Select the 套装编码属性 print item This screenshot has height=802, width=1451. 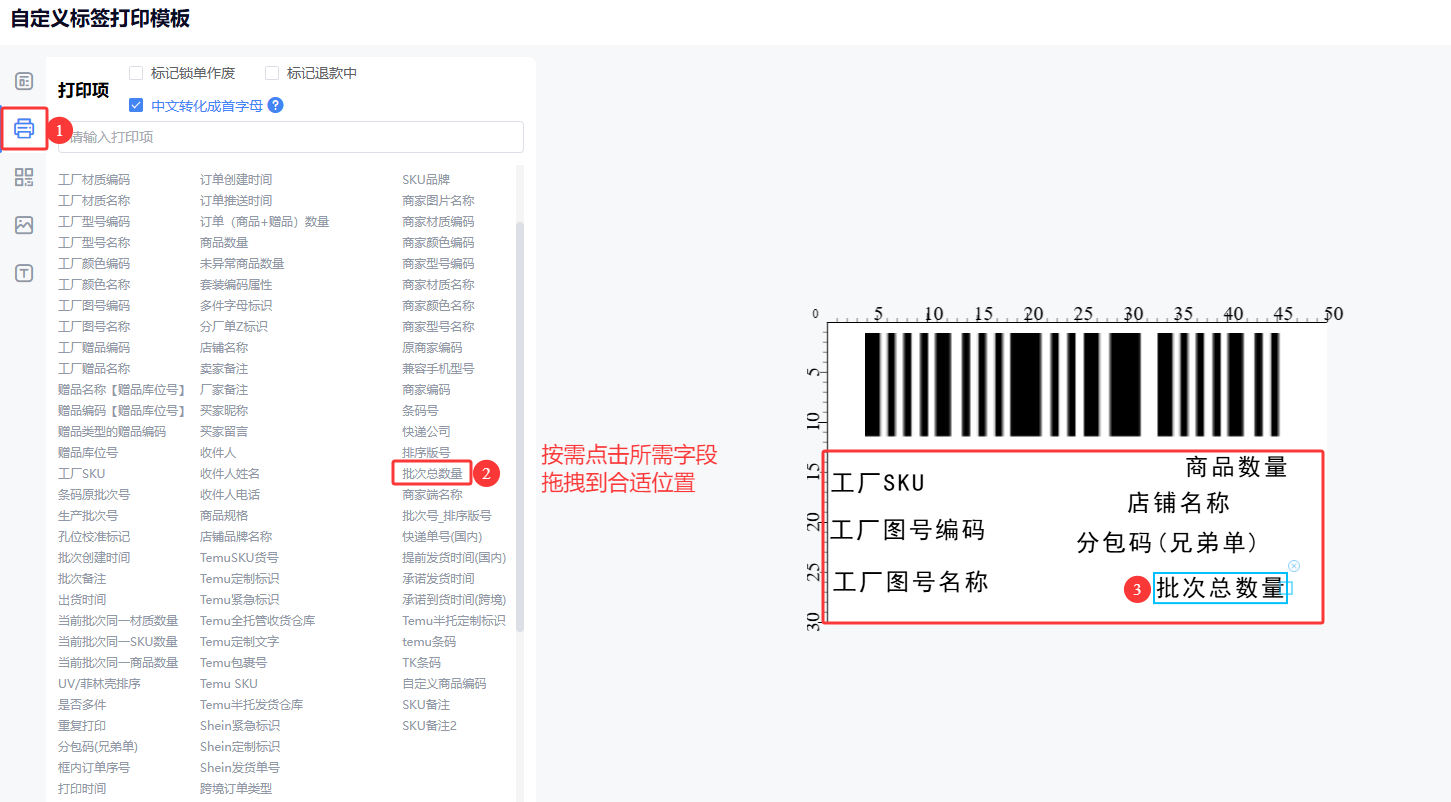[x=236, y=285]
